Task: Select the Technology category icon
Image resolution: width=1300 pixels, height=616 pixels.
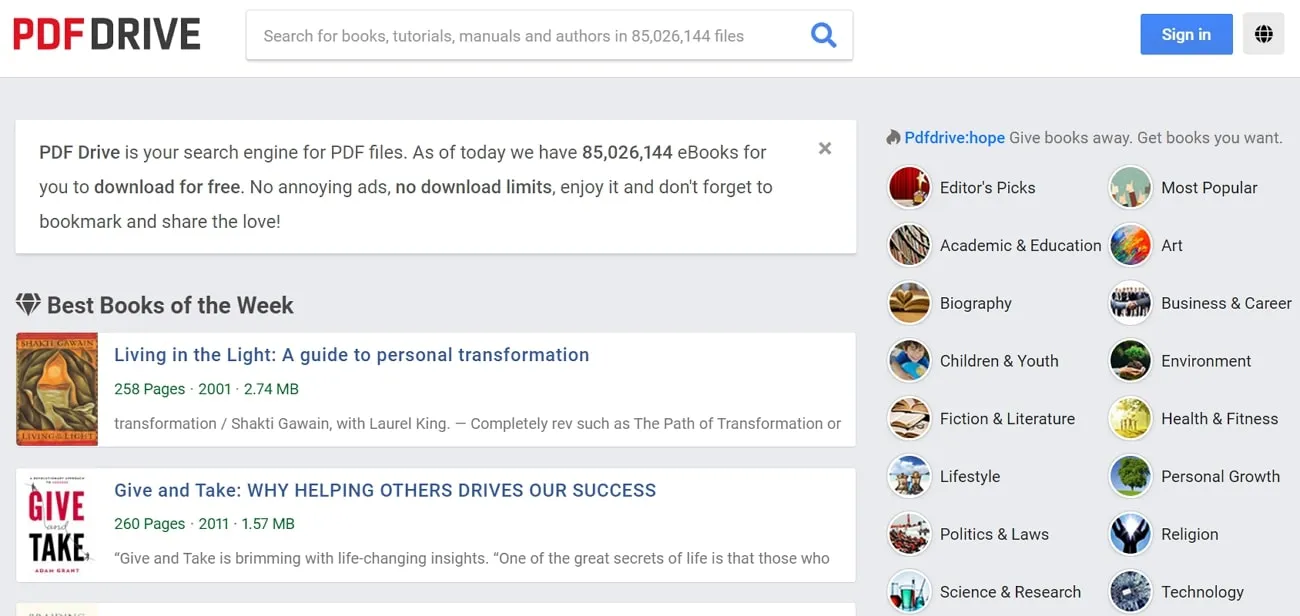Action: 1130,592
